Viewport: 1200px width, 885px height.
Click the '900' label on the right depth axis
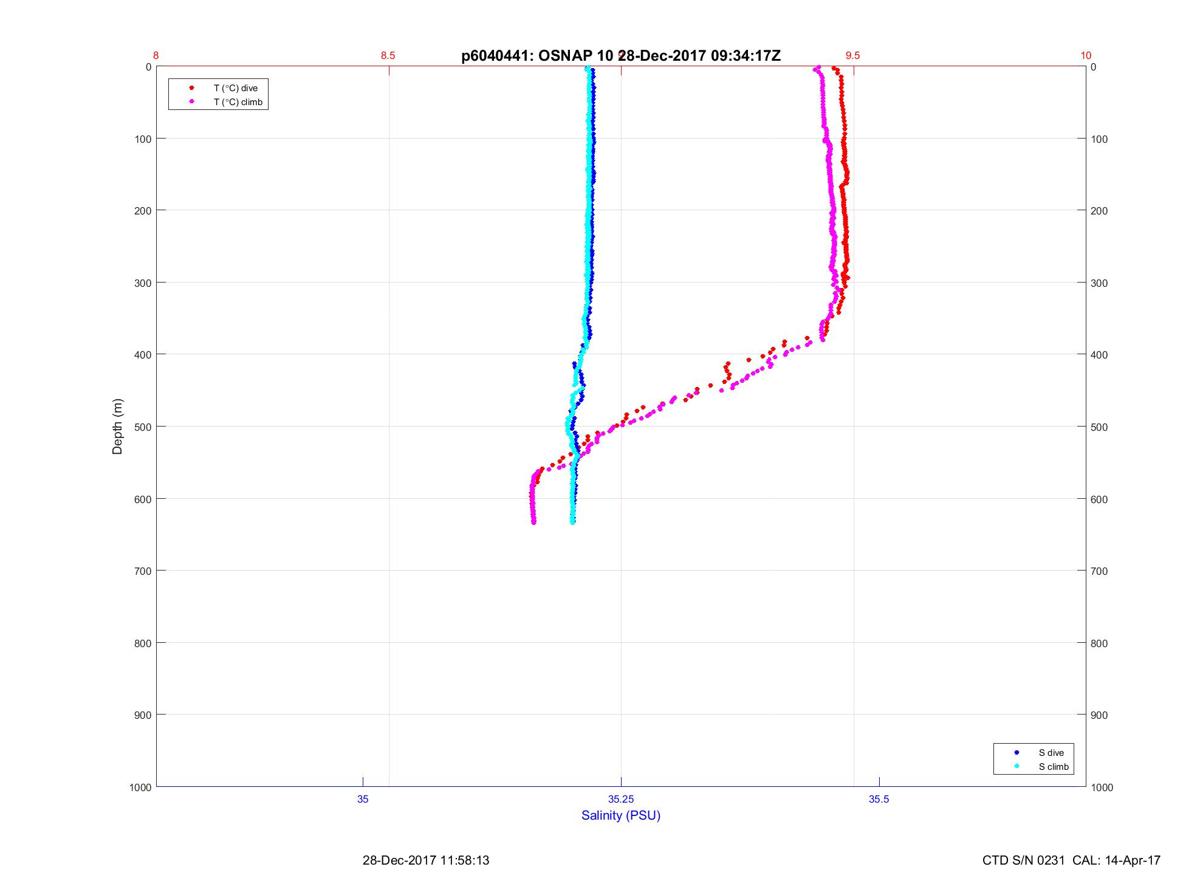pyautogui.click(x=1100, y=715)
